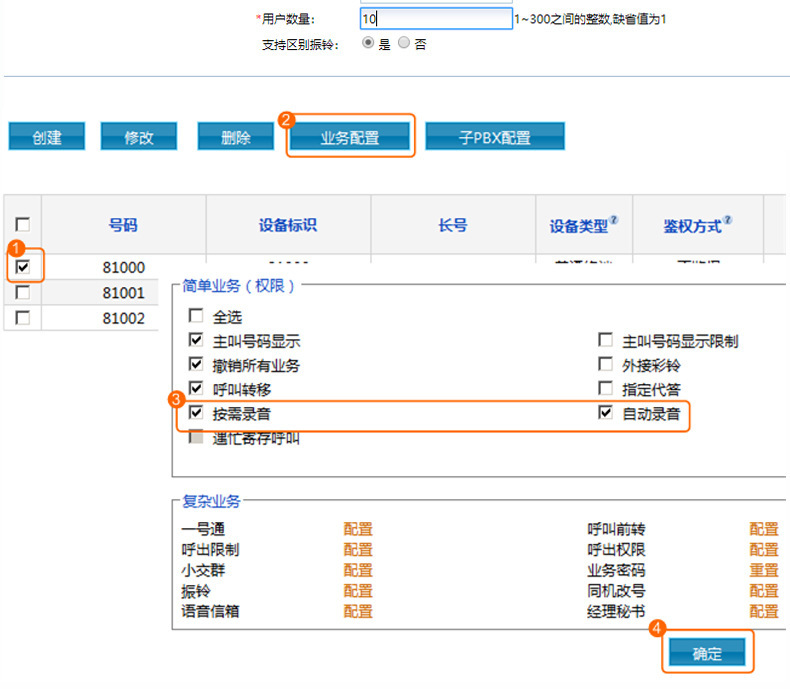The height and width of the screenshot is (689, 790).
Task: Enable 主叫号码显示限制 checkbox
Action: click(606, 340)
